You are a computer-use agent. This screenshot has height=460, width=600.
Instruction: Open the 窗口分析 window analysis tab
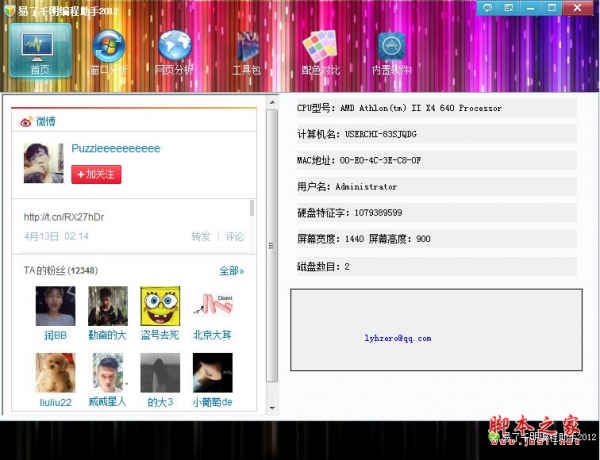pyautogui.click(x=109, y=52)
